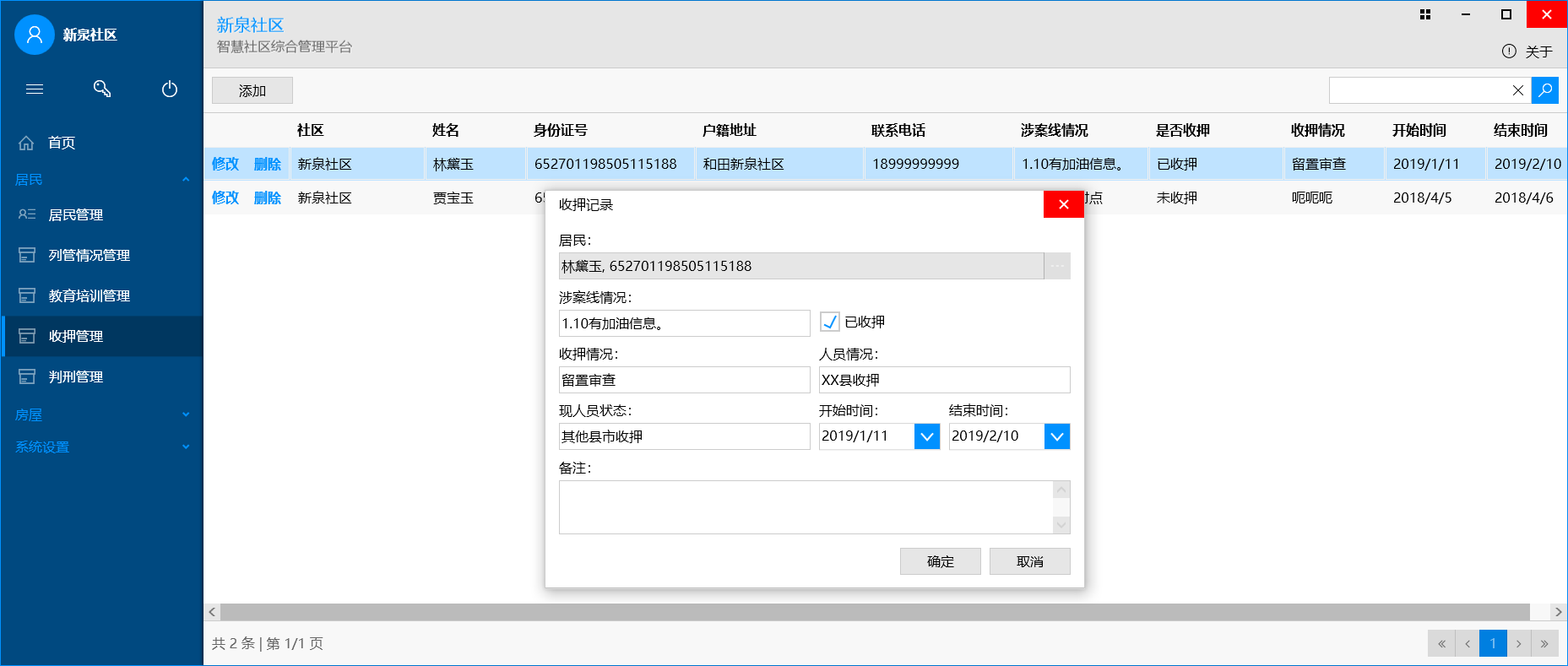Open 教育培训管理 in the sidebar
1568x666 pixels.
click(x=89, y=295)
